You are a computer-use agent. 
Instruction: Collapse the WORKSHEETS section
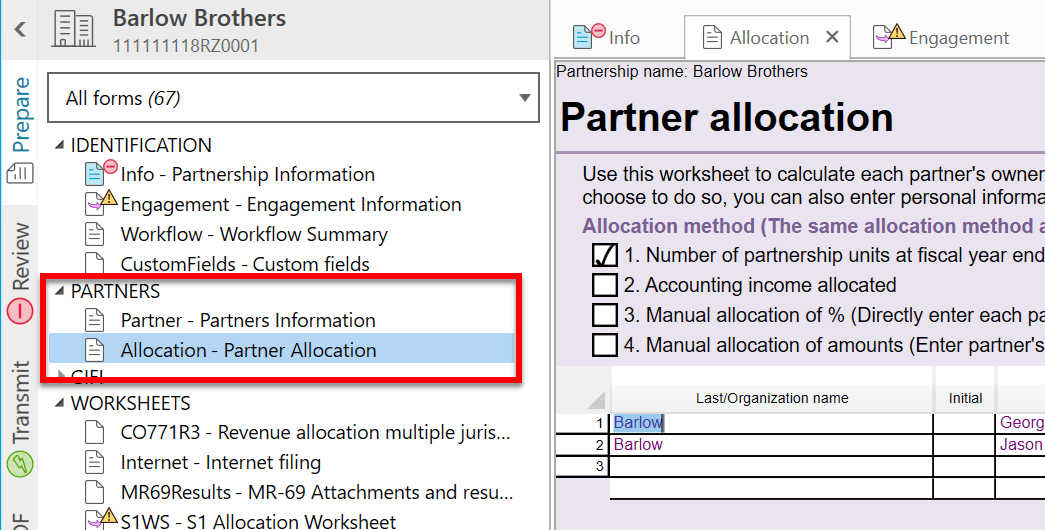(x=60, y=403)
